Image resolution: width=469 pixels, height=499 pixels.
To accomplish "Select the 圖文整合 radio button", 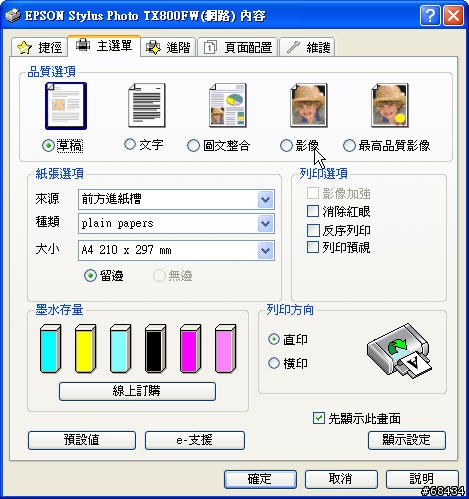I will click(x=193, y=145).
